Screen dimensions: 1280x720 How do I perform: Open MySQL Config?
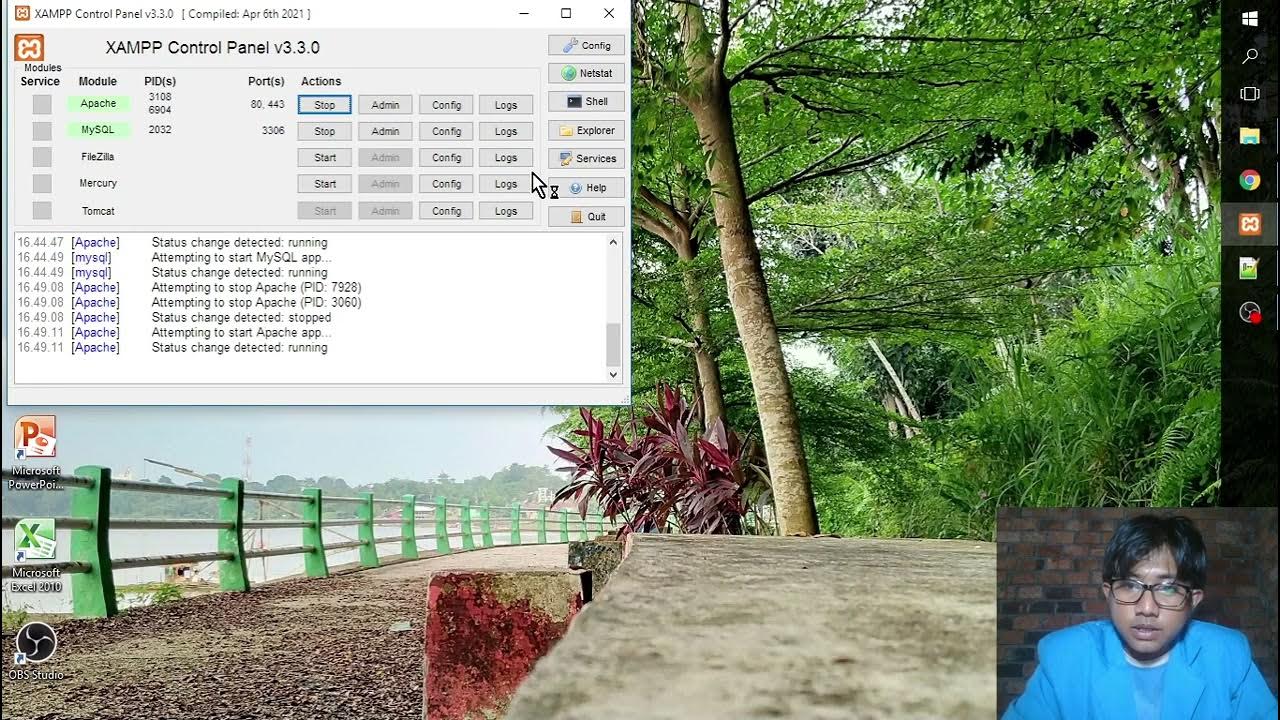coord(446,131)
